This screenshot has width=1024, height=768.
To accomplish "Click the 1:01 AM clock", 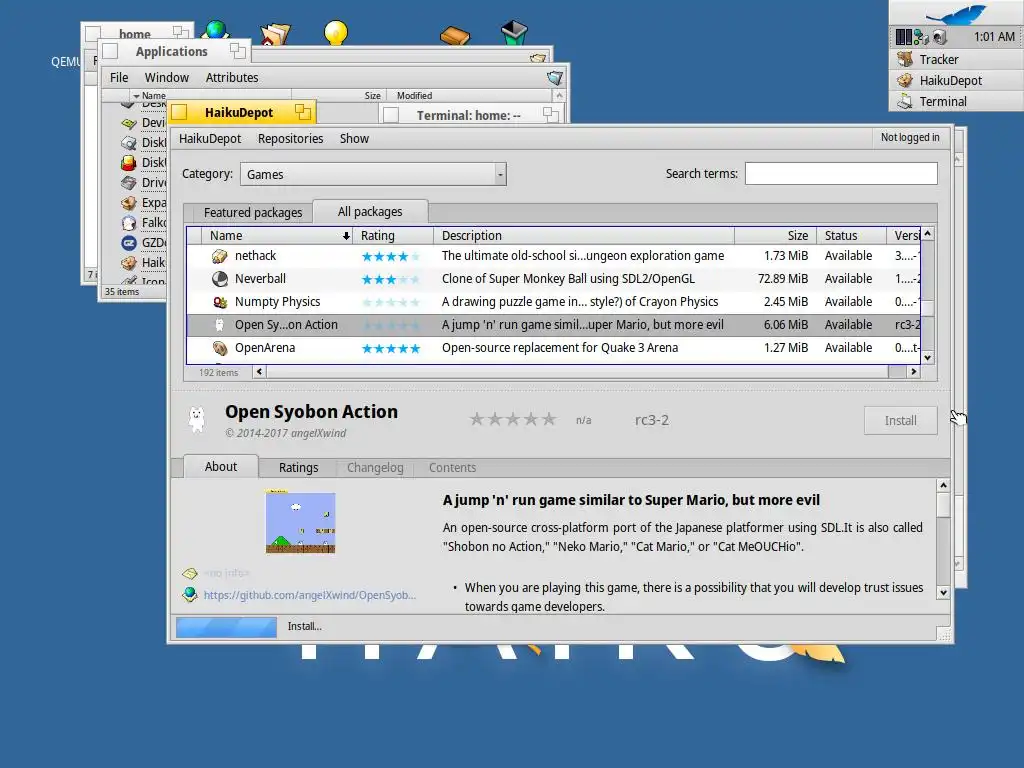I will [x=994, y=37].
